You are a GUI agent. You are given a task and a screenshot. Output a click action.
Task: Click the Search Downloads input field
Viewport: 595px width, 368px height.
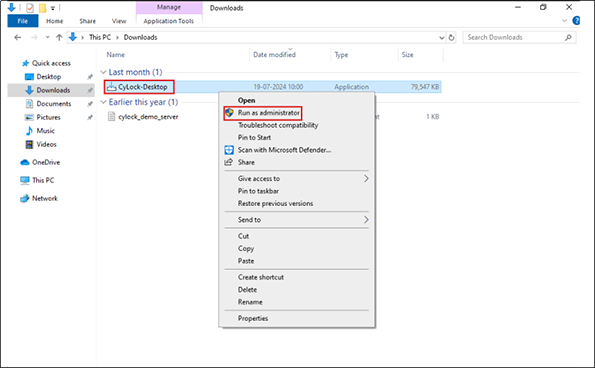[519, 37]
